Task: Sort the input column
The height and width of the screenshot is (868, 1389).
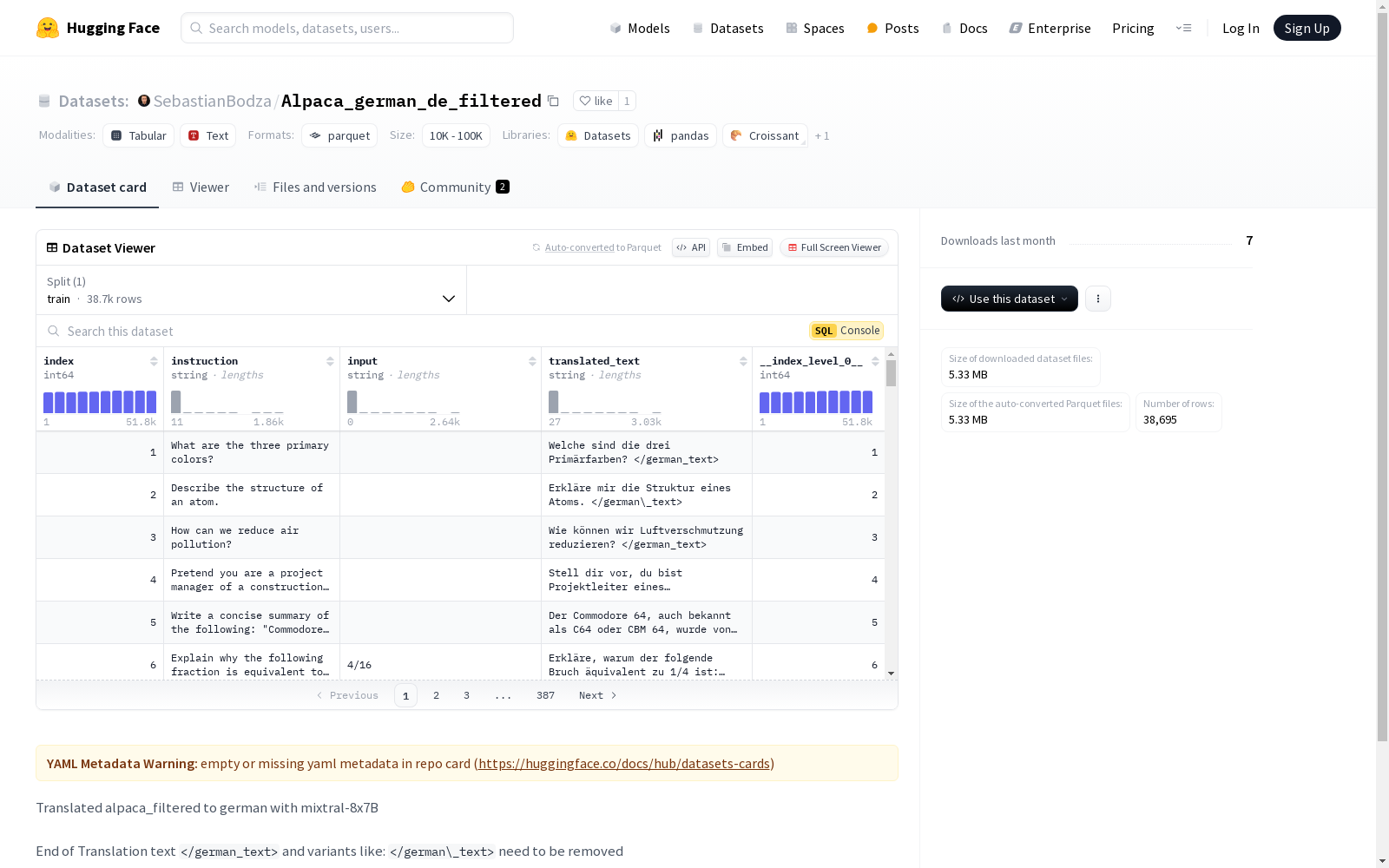Action: click(532, 361)
